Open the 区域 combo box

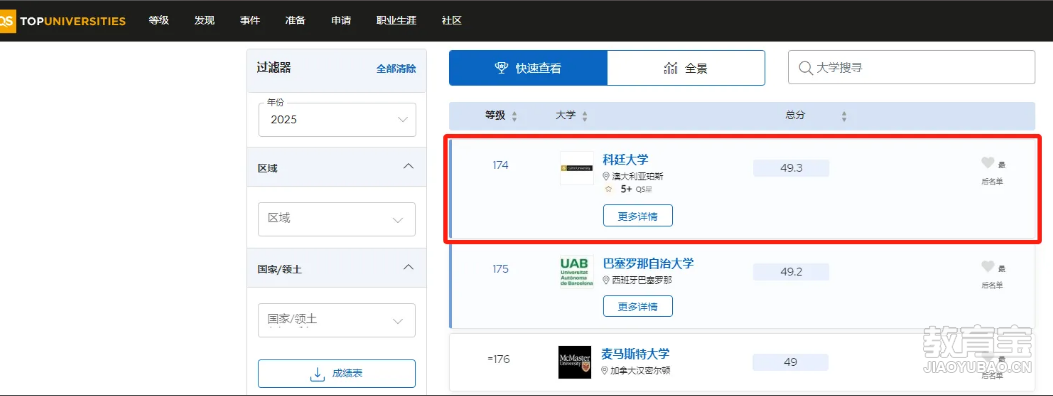[337, 219]
